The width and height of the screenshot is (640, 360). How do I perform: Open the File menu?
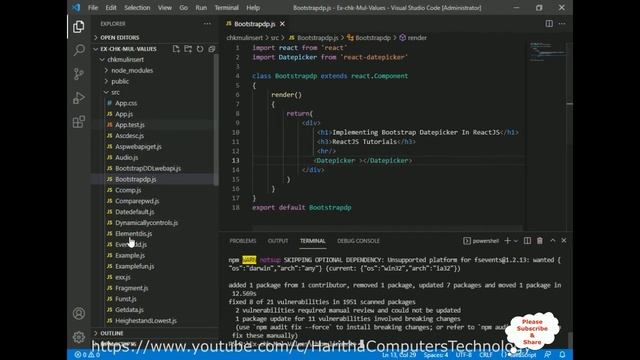pos(93,8)
